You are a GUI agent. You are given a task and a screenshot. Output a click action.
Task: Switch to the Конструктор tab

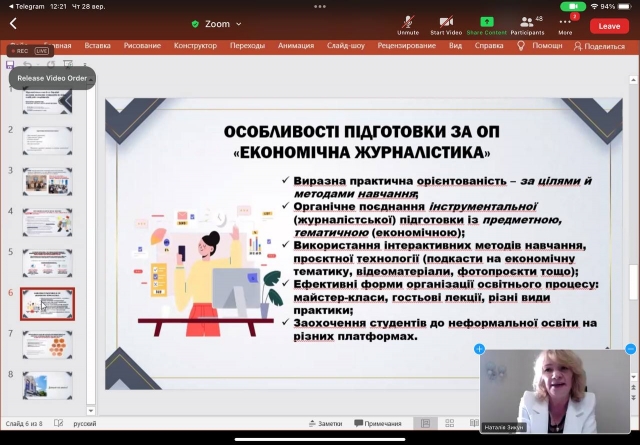[x=195, y=45]
